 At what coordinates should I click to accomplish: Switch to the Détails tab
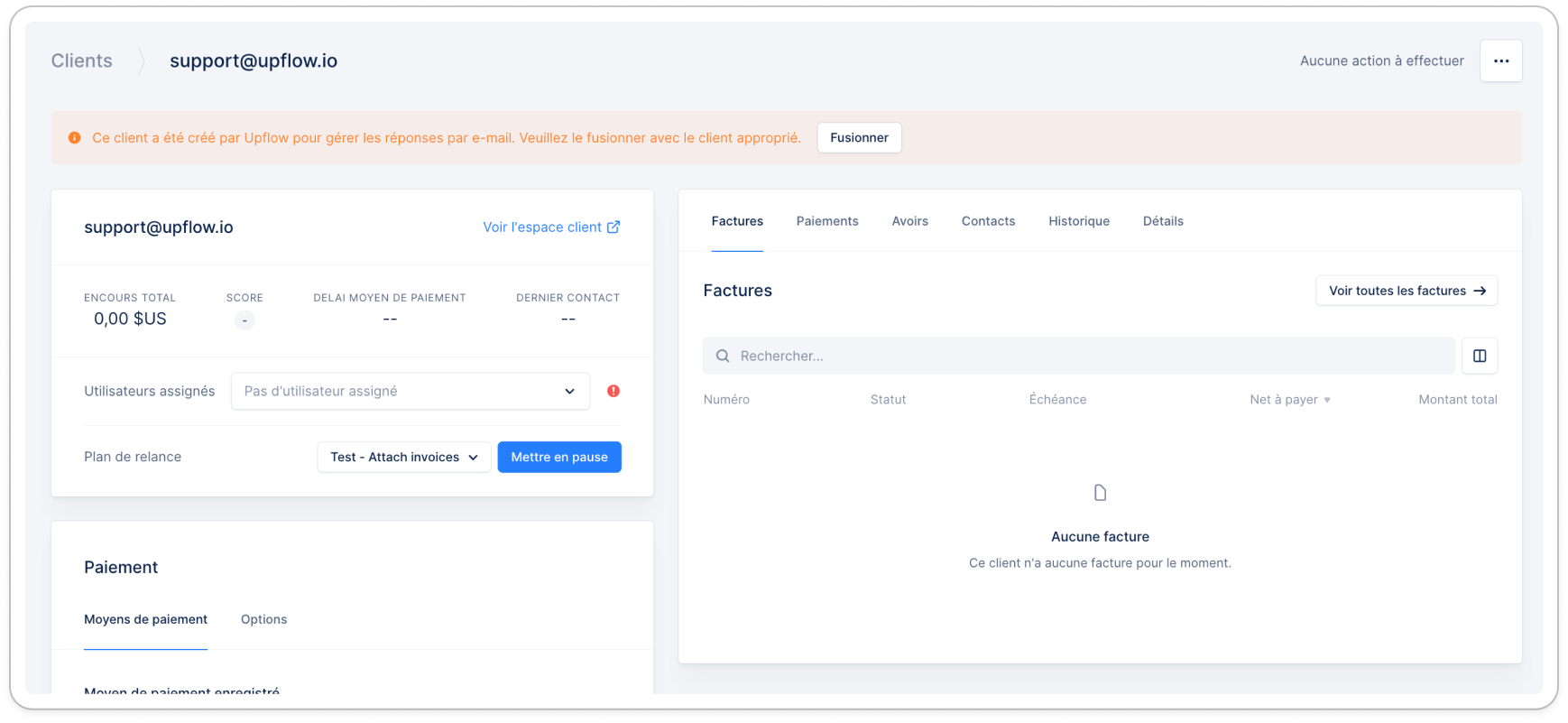[1163, 221]
